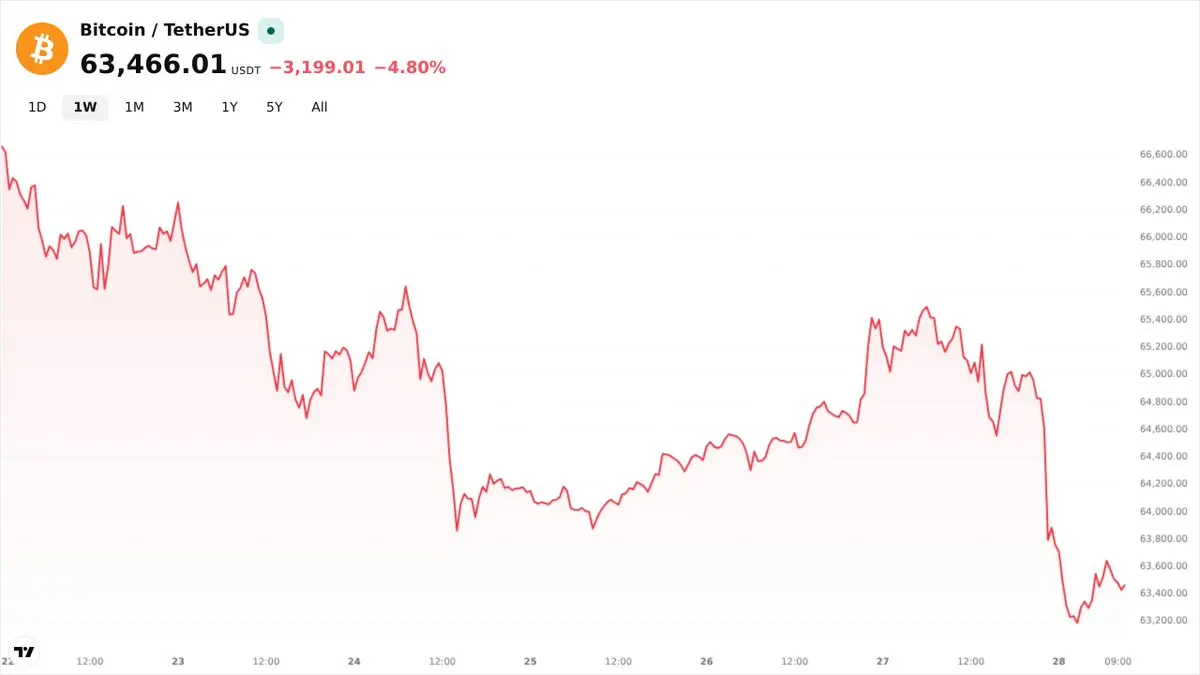Choose the 3M range tab
Viewport: 1200px width, 675px height.
click(x=182, y=107)
